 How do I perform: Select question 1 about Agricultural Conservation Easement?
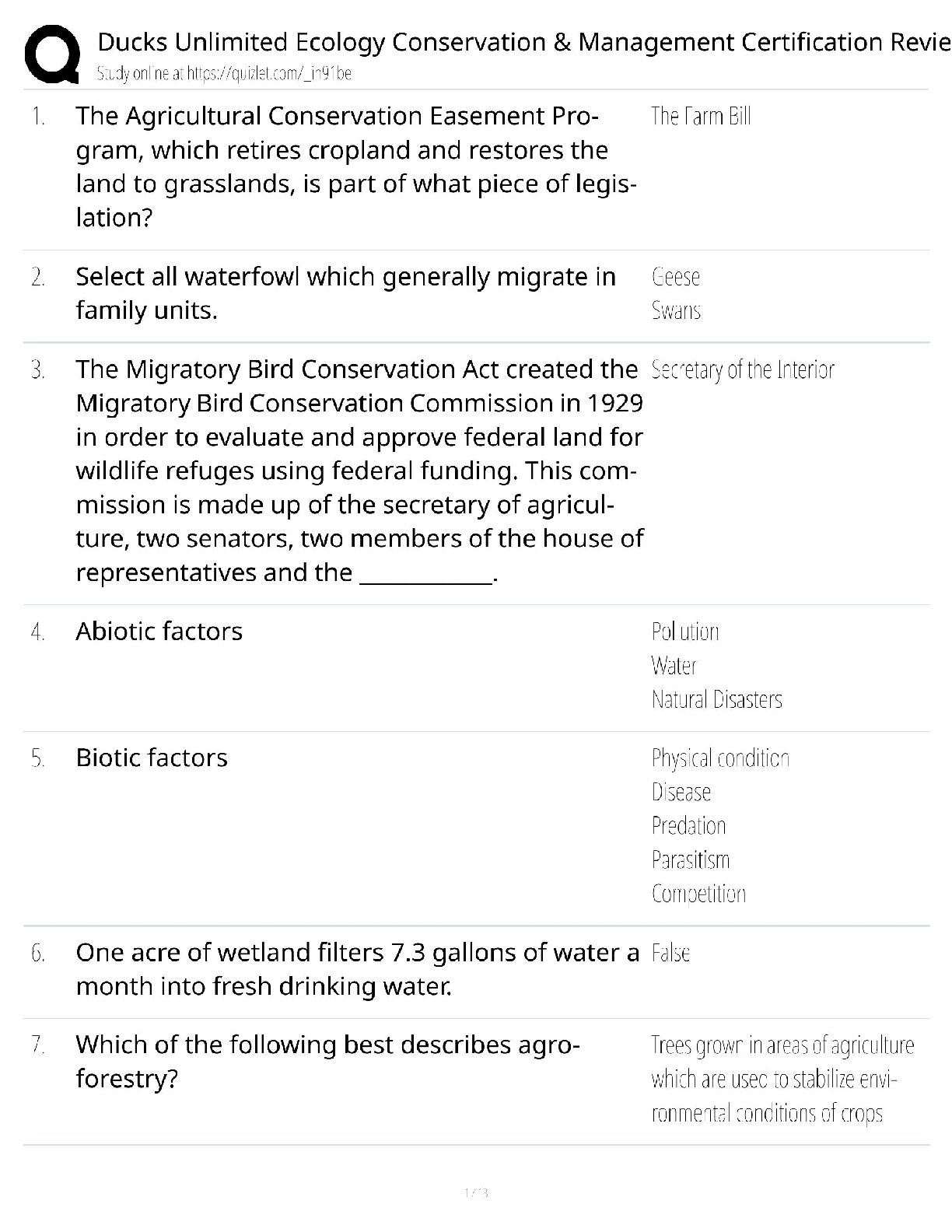pyautogui.click(x=355, y=166)
